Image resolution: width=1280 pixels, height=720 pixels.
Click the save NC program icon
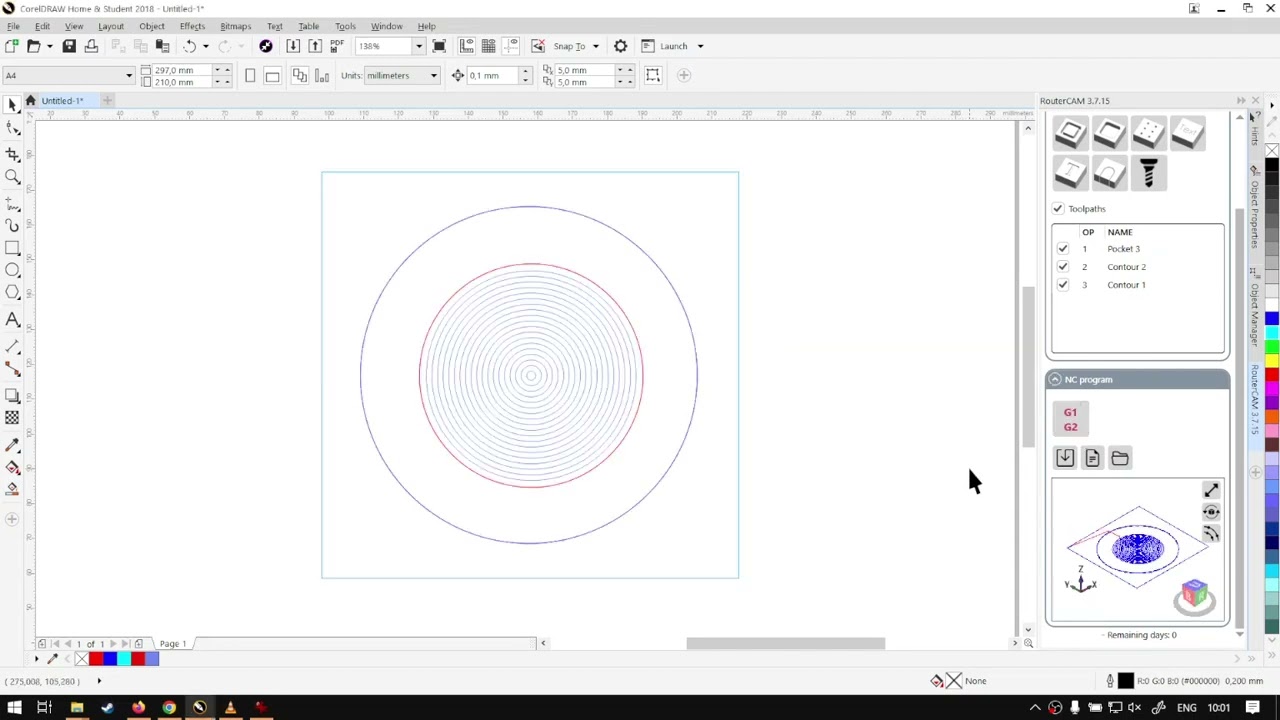(1065, 458)
